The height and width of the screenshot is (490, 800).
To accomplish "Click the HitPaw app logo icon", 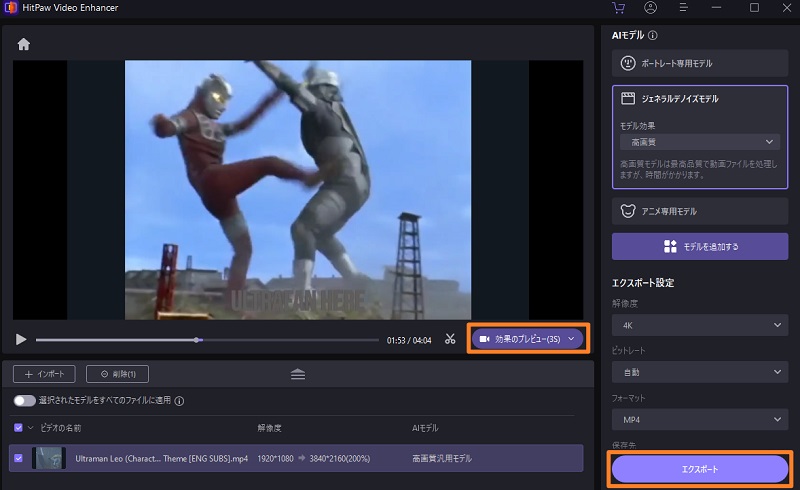I will [x=11, y=8].
